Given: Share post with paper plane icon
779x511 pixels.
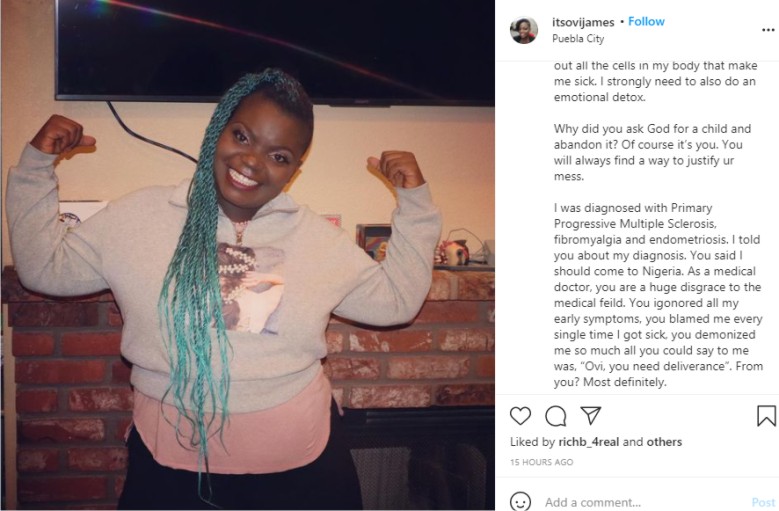Looking at the screenshot, I should [x=591, y=415].
